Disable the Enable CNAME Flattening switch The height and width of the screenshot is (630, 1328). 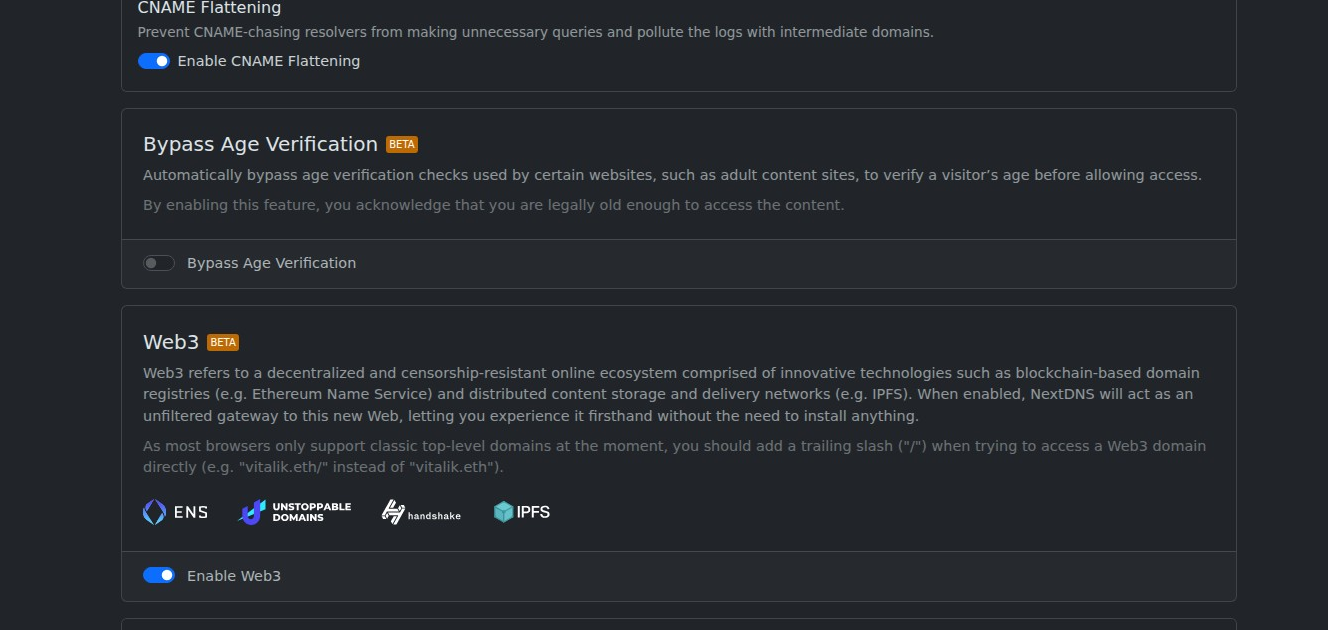(153, 61)
